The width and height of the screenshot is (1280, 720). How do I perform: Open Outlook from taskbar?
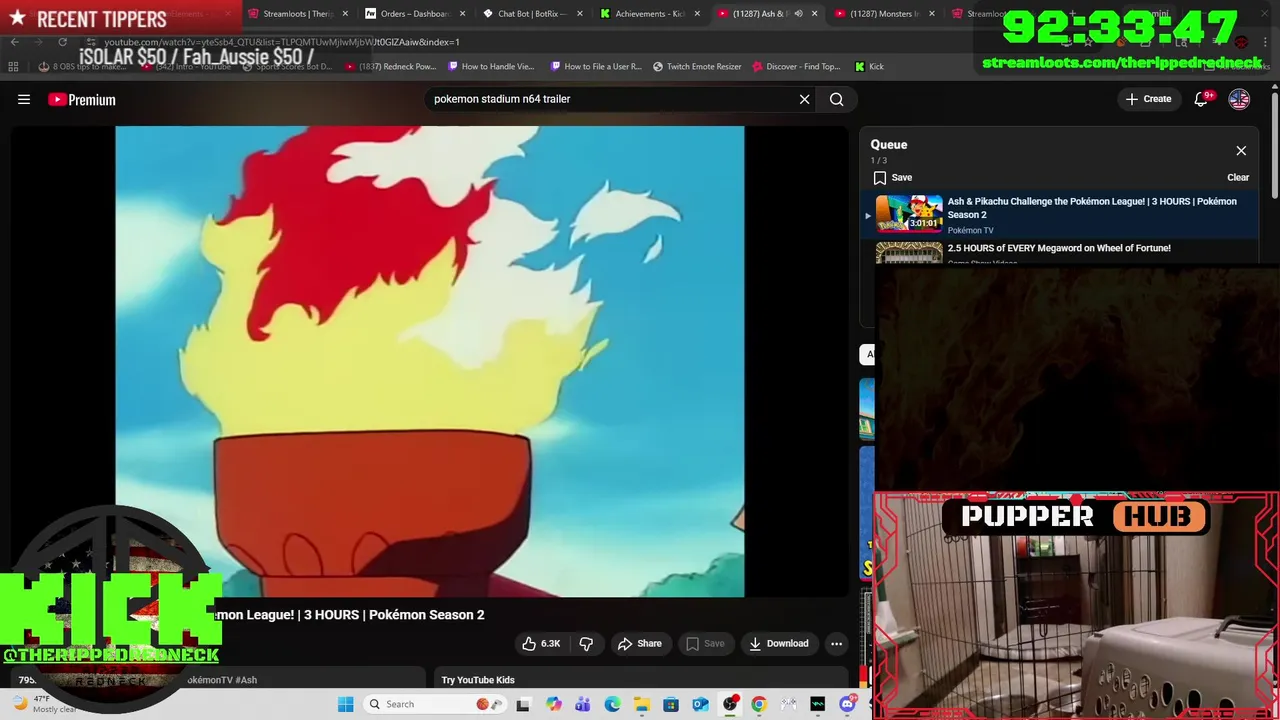pyautogui.click(x=701, y=704)
